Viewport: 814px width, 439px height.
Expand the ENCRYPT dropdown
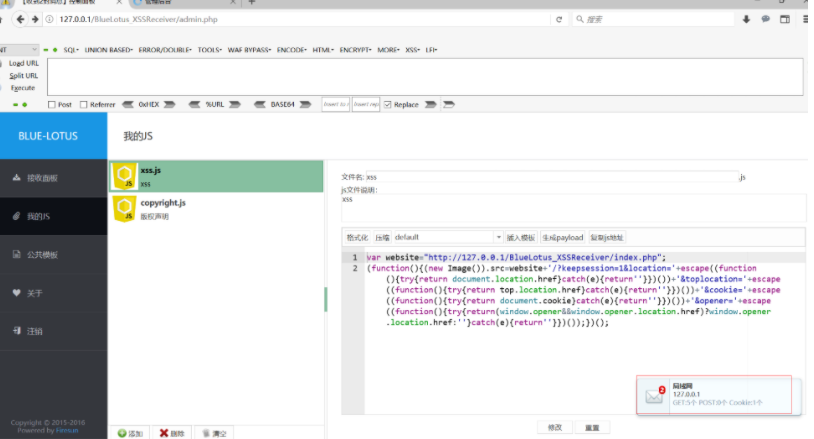tap(356, 50)
